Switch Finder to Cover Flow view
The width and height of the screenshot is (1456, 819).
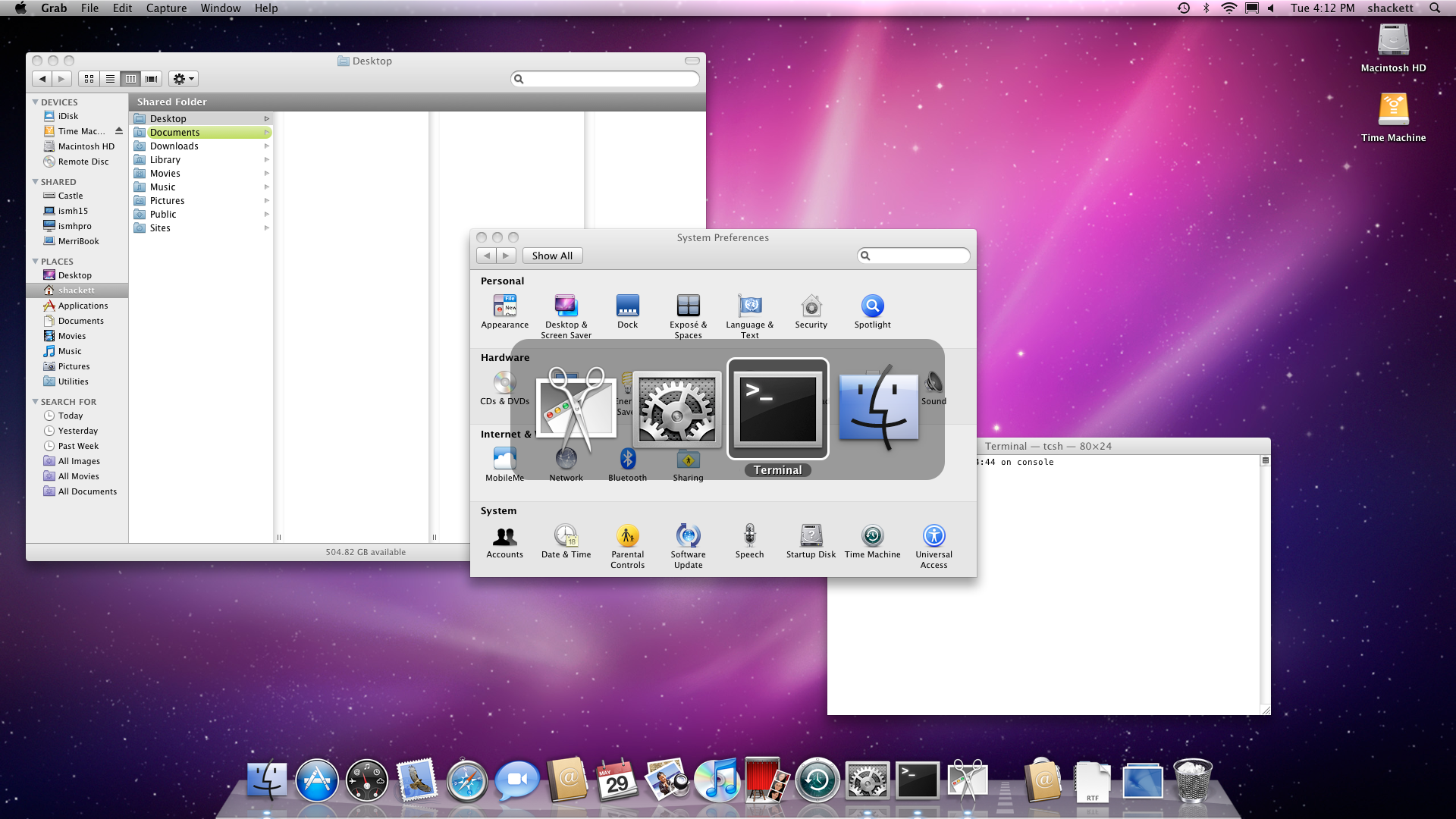pyautogui.click(x=152, y=79)
